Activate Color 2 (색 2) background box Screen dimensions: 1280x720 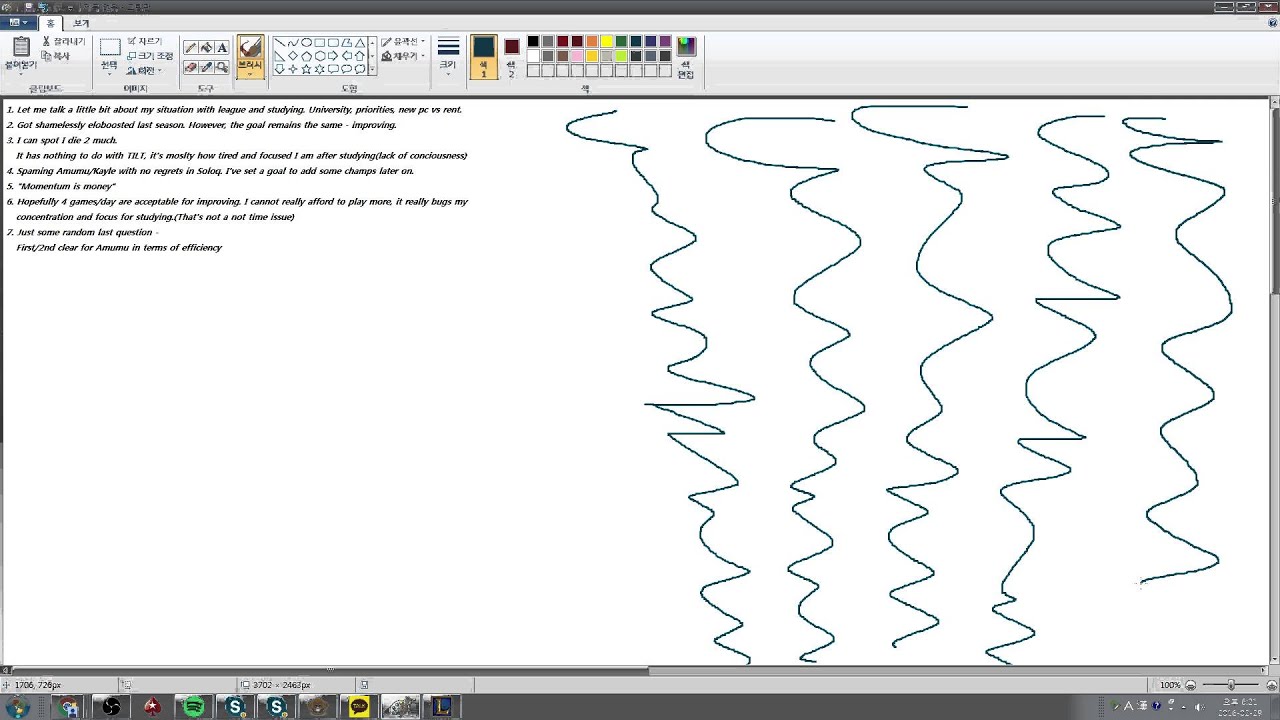tap(511, 58)
